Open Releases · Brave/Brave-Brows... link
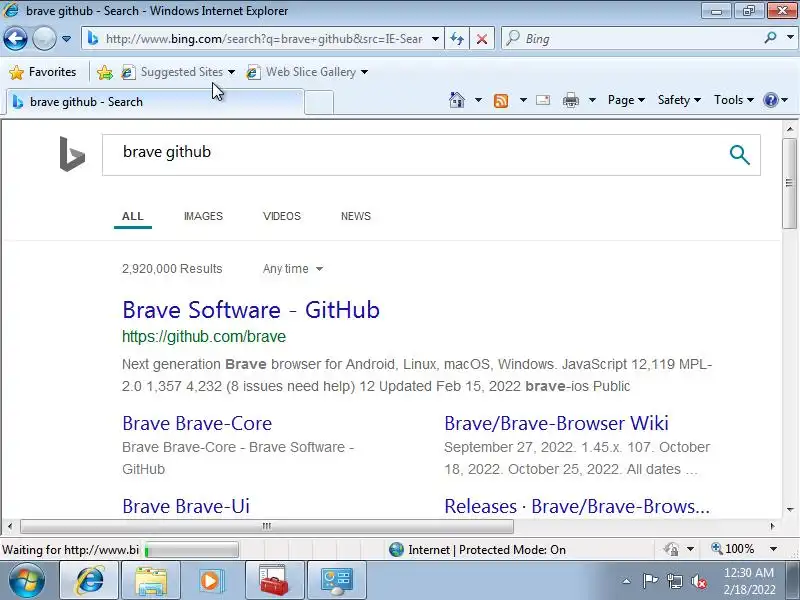 [577, 506]
